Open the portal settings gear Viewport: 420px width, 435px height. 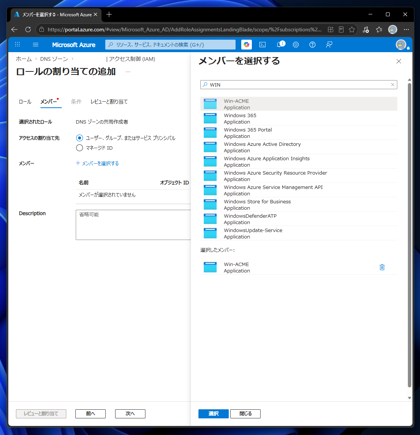pos(296,45)
